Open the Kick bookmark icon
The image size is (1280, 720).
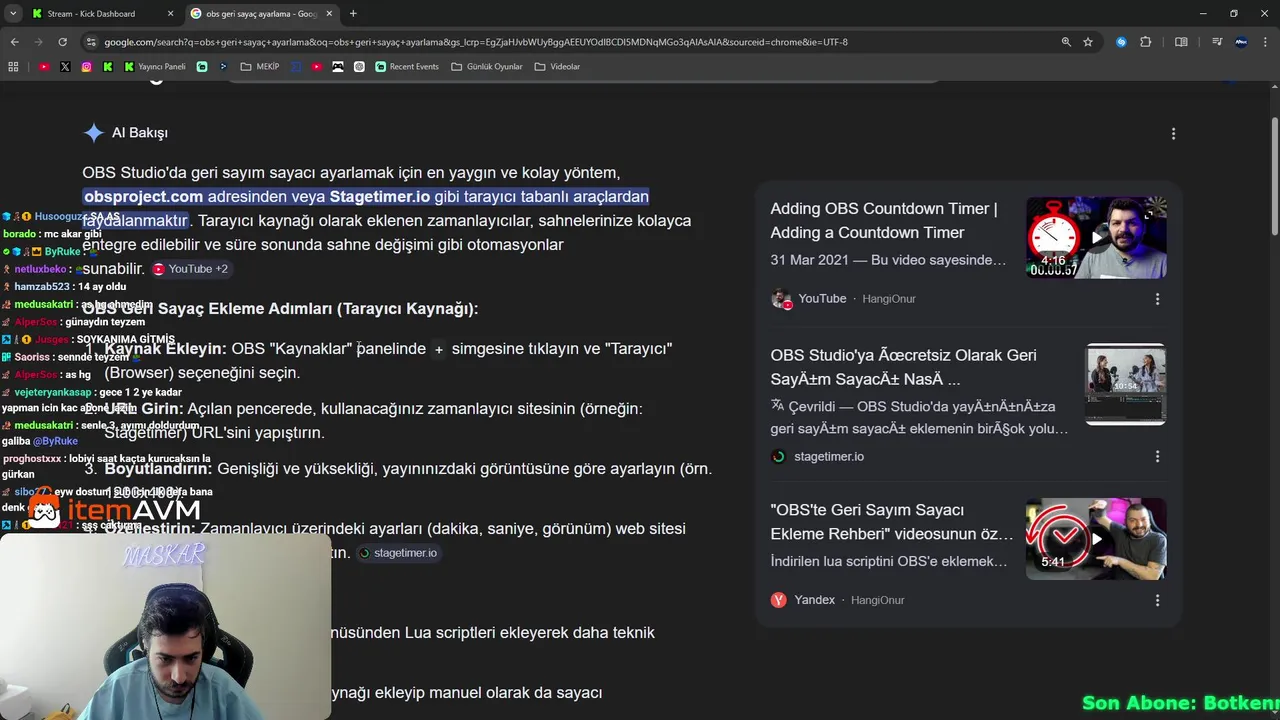[x=107, y=67]
